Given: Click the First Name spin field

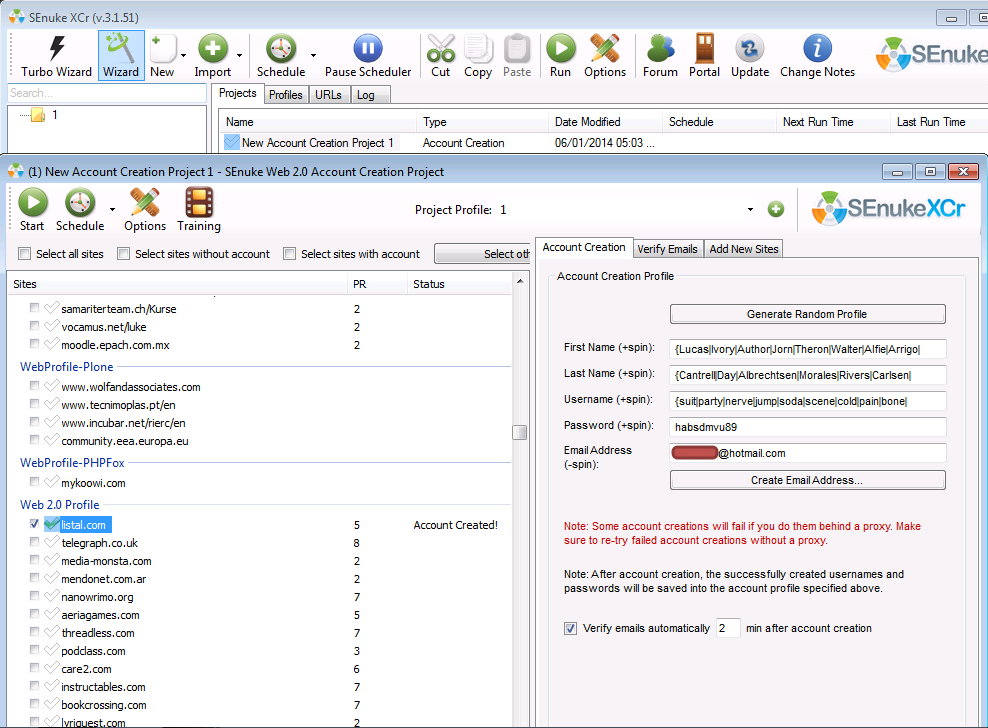Looking at the screenshot, I should [808, 349].
